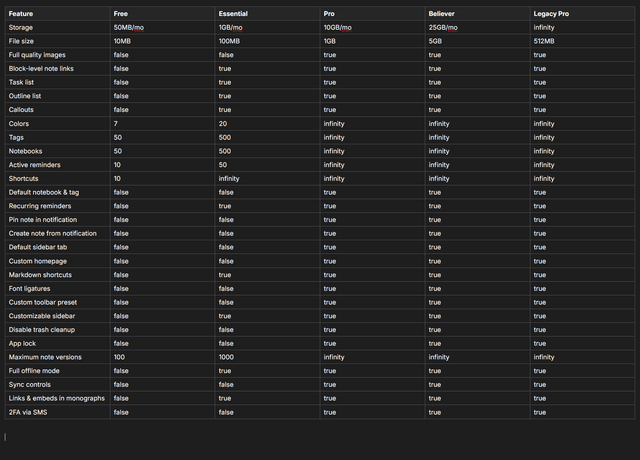Viewport: 640px width, 460px height.
Task: Click the 50MB/mo storage cell
Action: click(x=128, y=27)
